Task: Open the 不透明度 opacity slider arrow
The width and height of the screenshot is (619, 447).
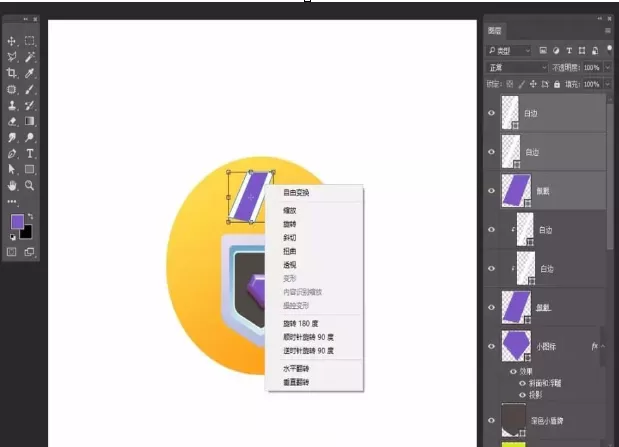Action: (x=608, y=68)
